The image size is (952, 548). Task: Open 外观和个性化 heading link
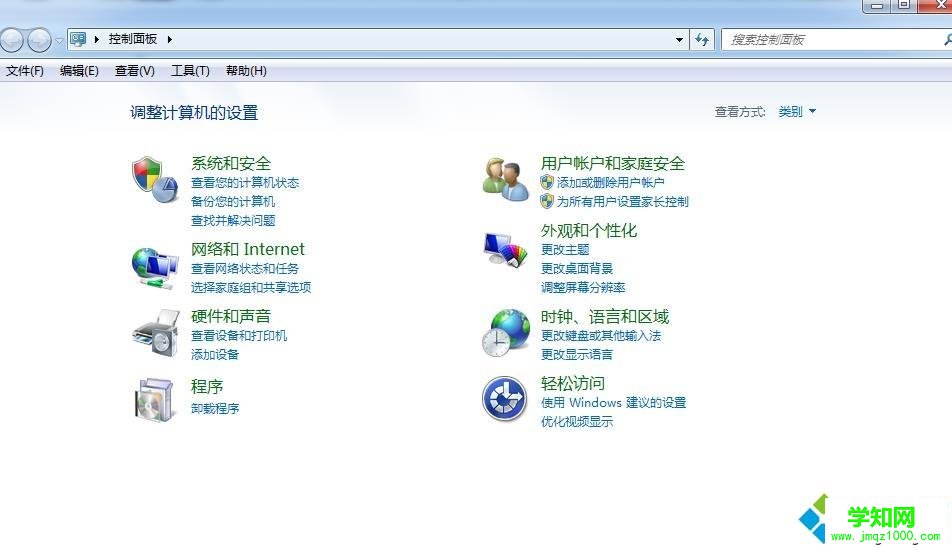pyautogui.click(x=589, y=231)
